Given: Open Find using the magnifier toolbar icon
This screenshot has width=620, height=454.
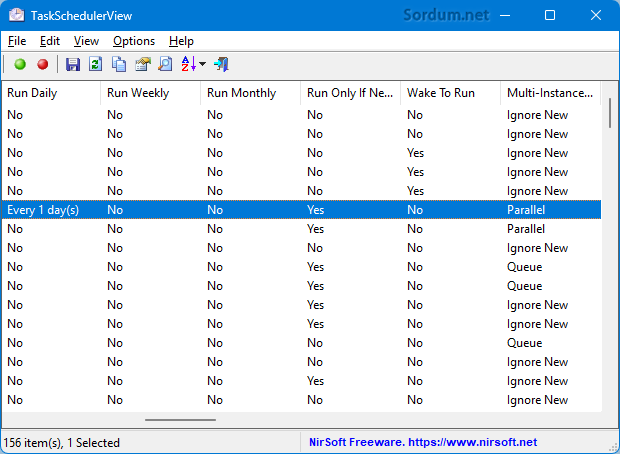Looking at the screenshot, I should (x=165, y=64).
